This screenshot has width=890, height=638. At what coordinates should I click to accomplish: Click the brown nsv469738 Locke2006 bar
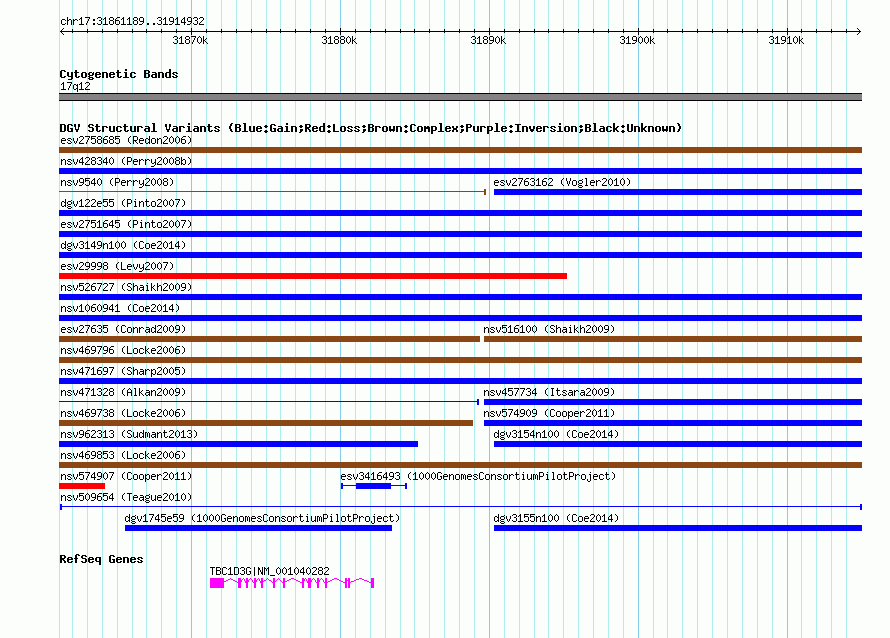point(266,423)
